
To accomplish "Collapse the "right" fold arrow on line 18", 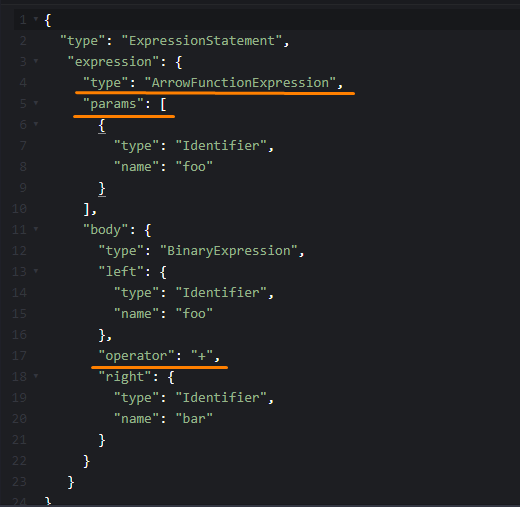I will pos(36,376).
